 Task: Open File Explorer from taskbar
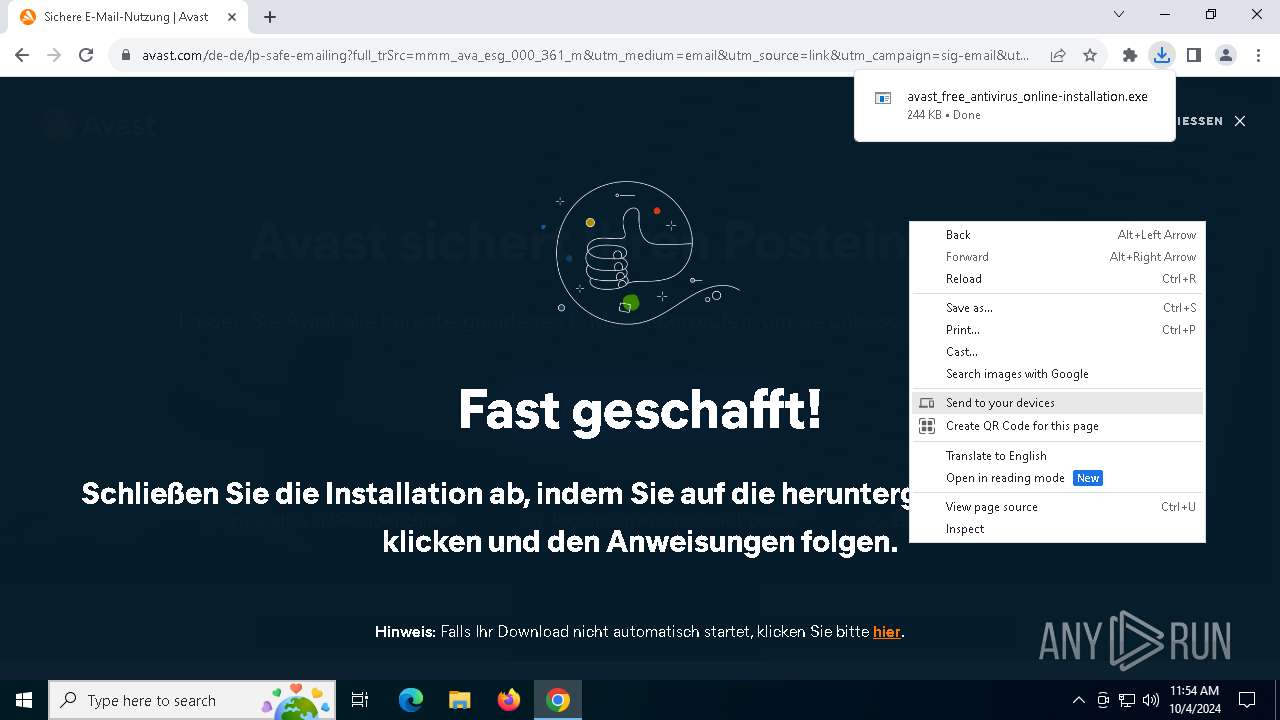(x=459, y=700)
